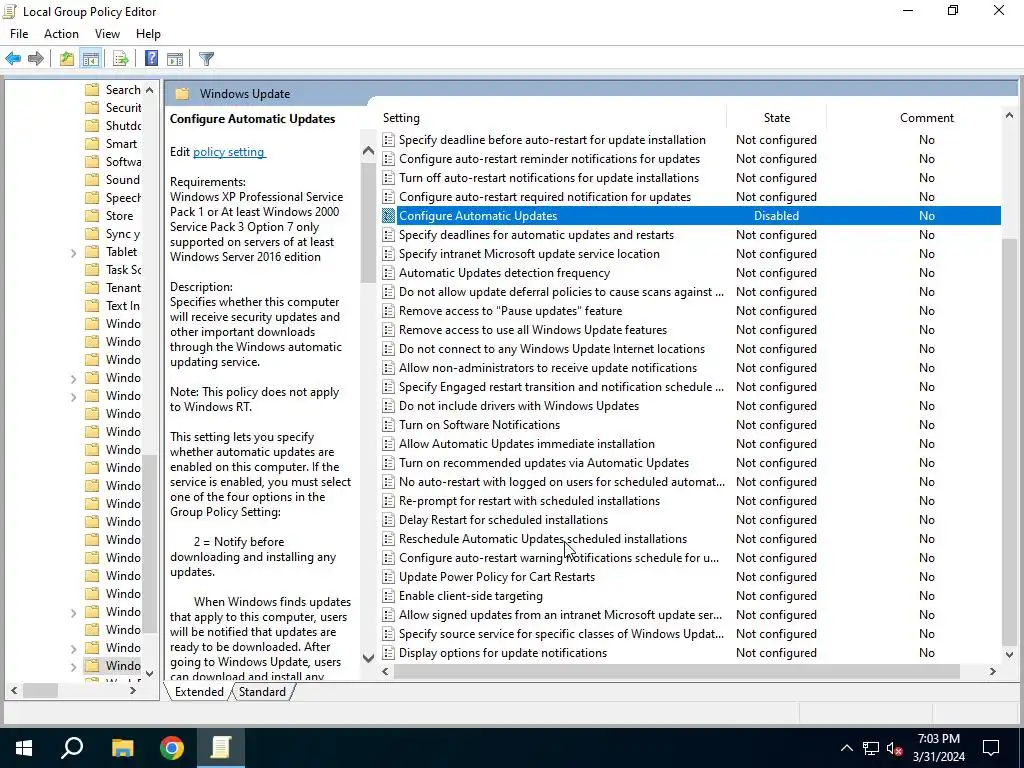
Task: Show hidden tray icons chevron
Action: click(846, 748)
